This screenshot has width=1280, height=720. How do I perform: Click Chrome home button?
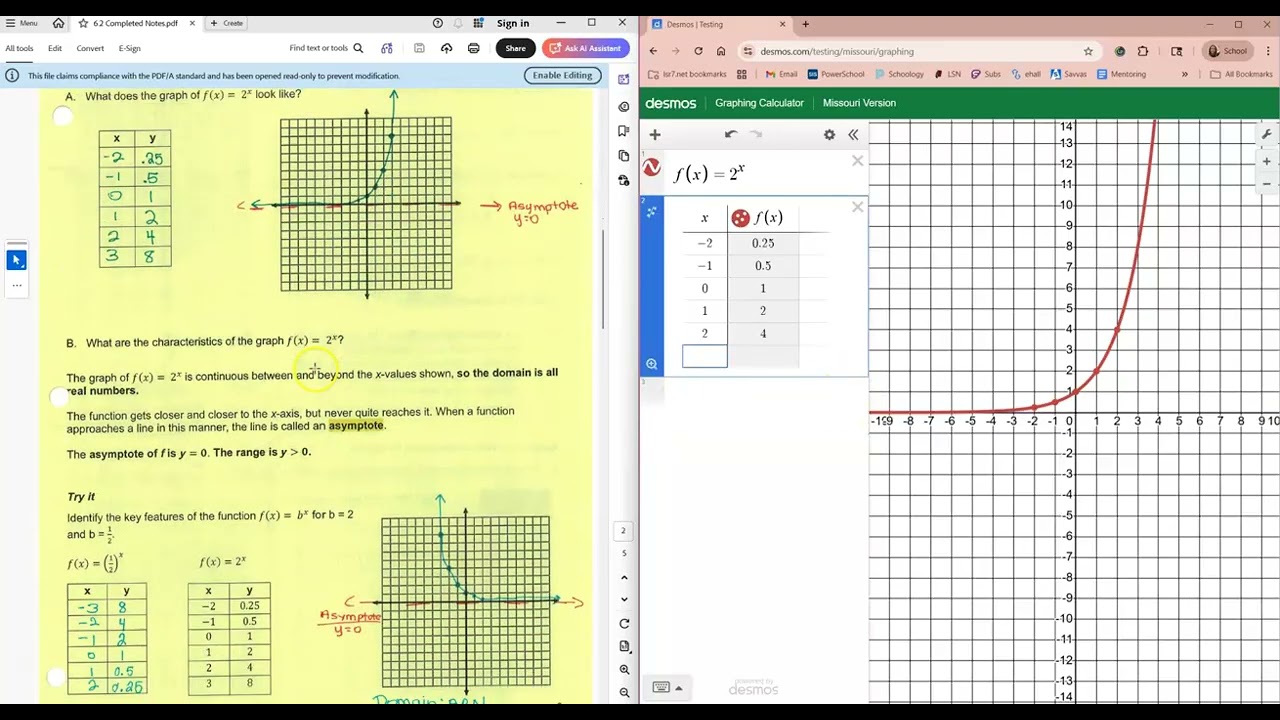(720, 51)
